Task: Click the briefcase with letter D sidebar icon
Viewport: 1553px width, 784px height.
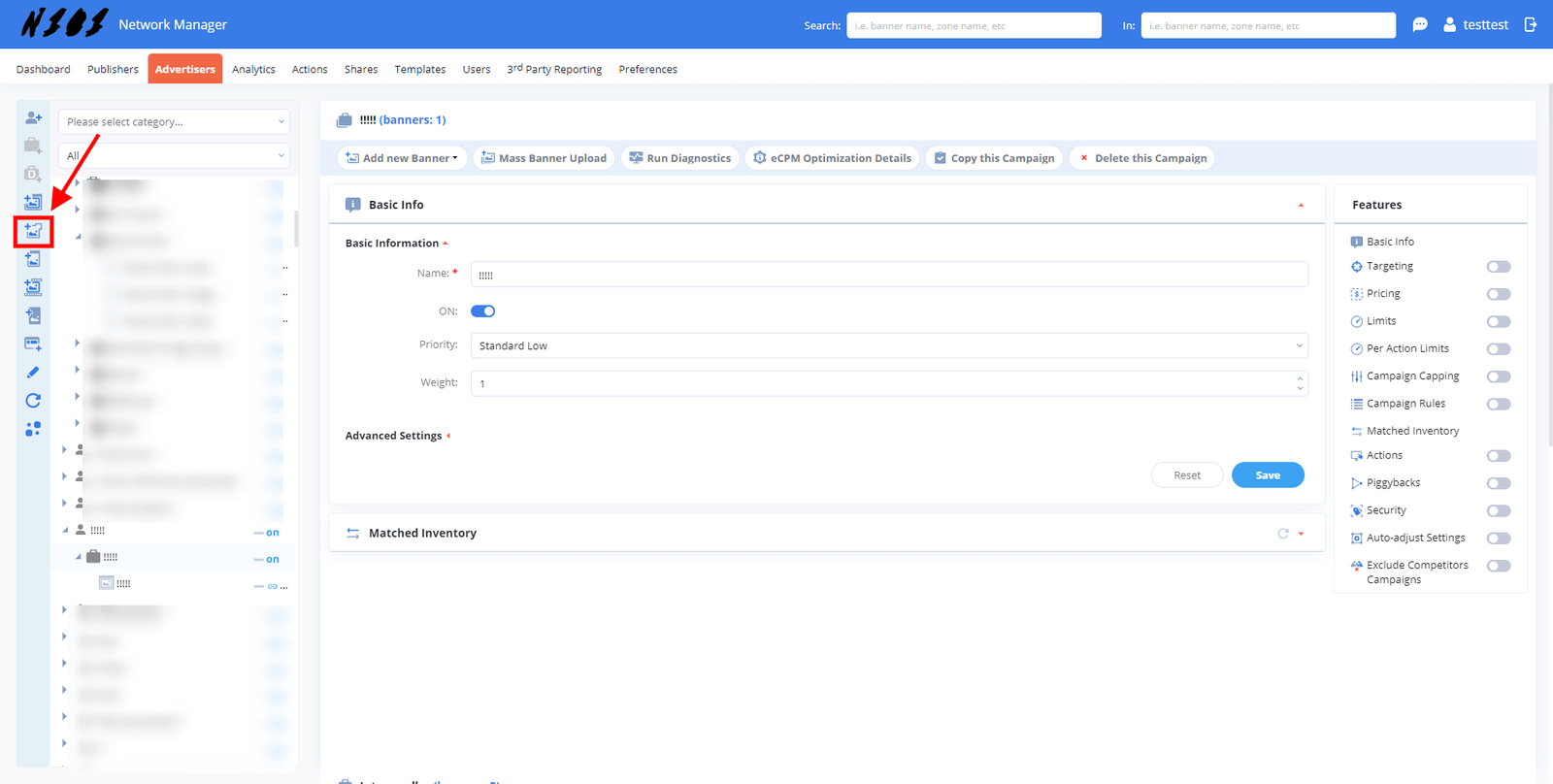Action: (x=33, y=174)
